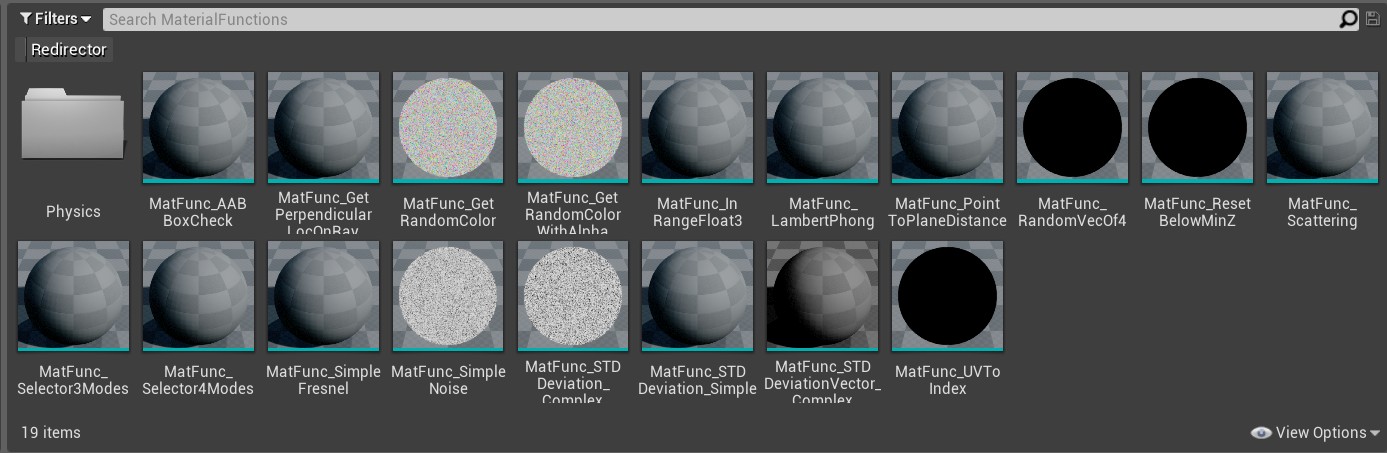Image resolution: width=1387 pixels, height=453 pixels.
Task: Select the MatFunc_ResetBelowMinZ asset
Action: pyautogui.click(x=1197, y=128)
